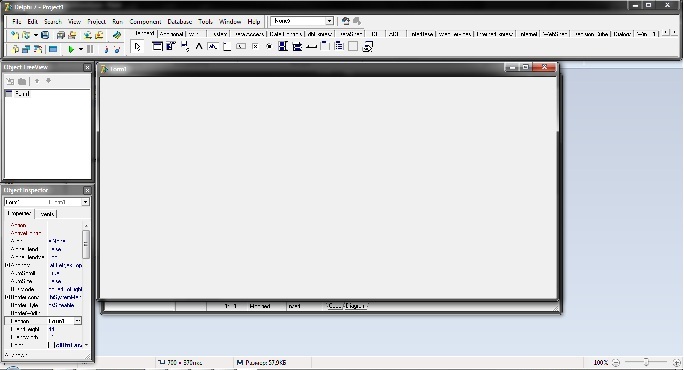Image resolution: width=684 pixels, height=370 pixels.
Task: Click the Trace Into debug icon
Action: point(106,49)
